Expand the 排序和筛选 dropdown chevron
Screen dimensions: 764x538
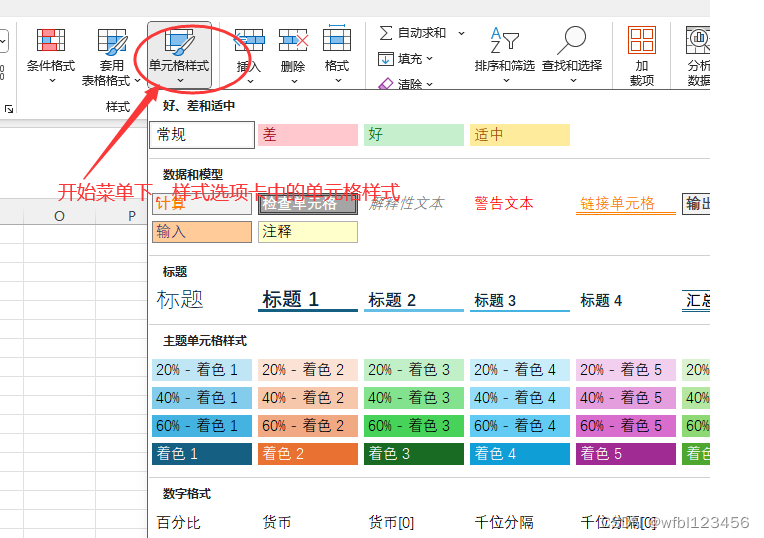pos(506,80)
